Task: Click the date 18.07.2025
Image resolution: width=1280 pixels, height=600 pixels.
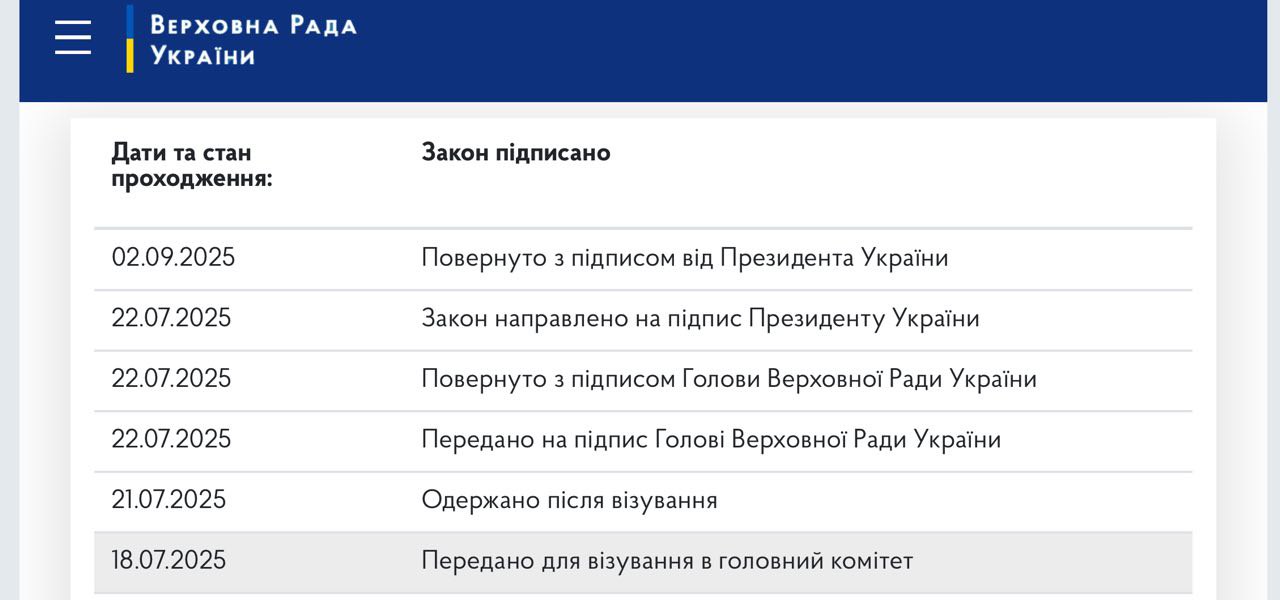Action: [169, 560]
